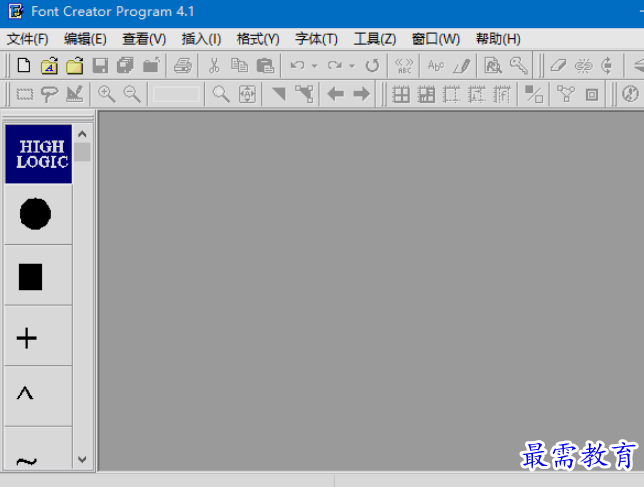Click the eraser icon

(x=559, y=65)
